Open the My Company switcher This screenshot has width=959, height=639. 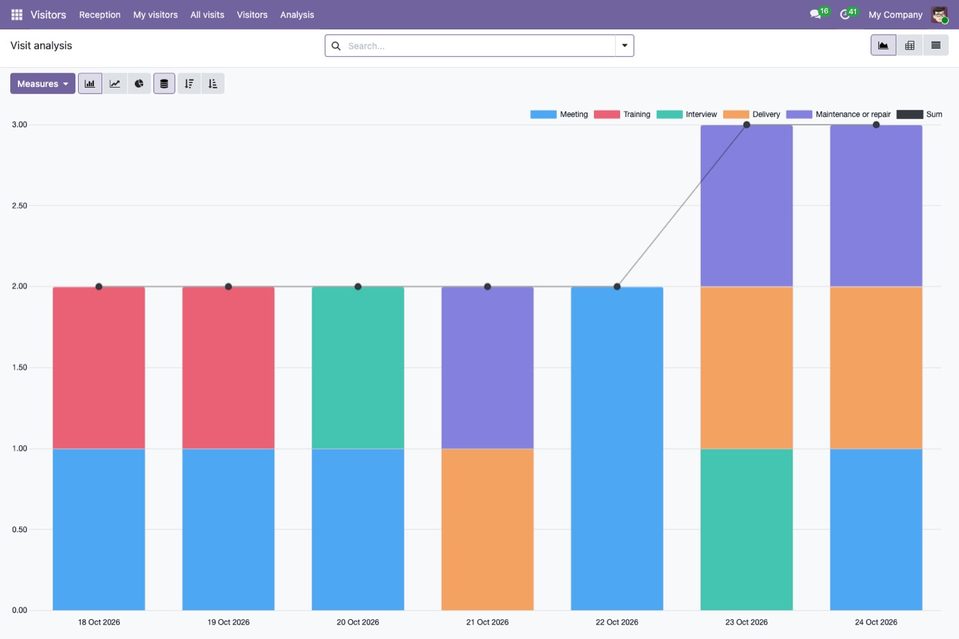895,15
